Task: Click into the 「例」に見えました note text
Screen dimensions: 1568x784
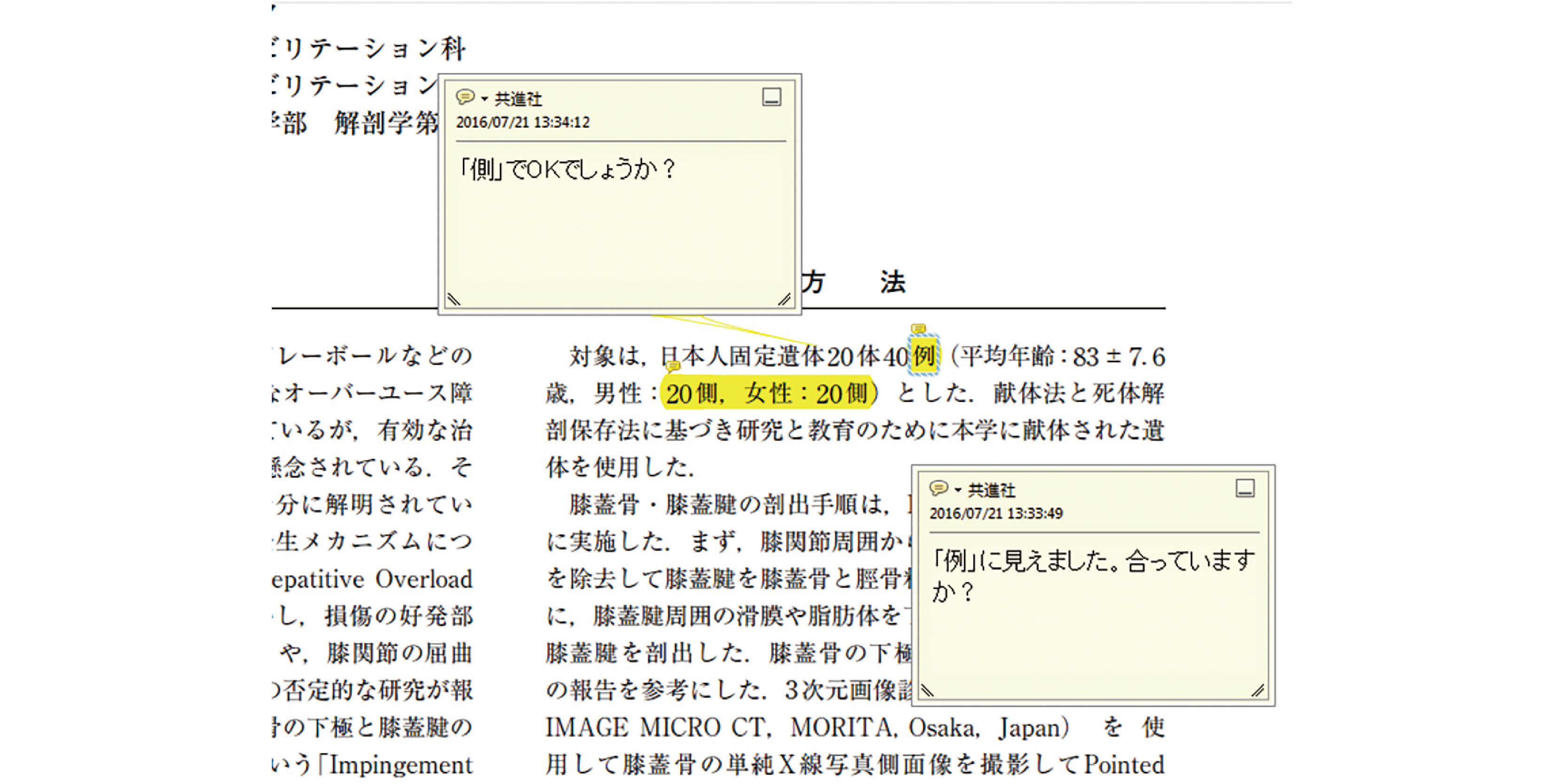Action: 1092,561
